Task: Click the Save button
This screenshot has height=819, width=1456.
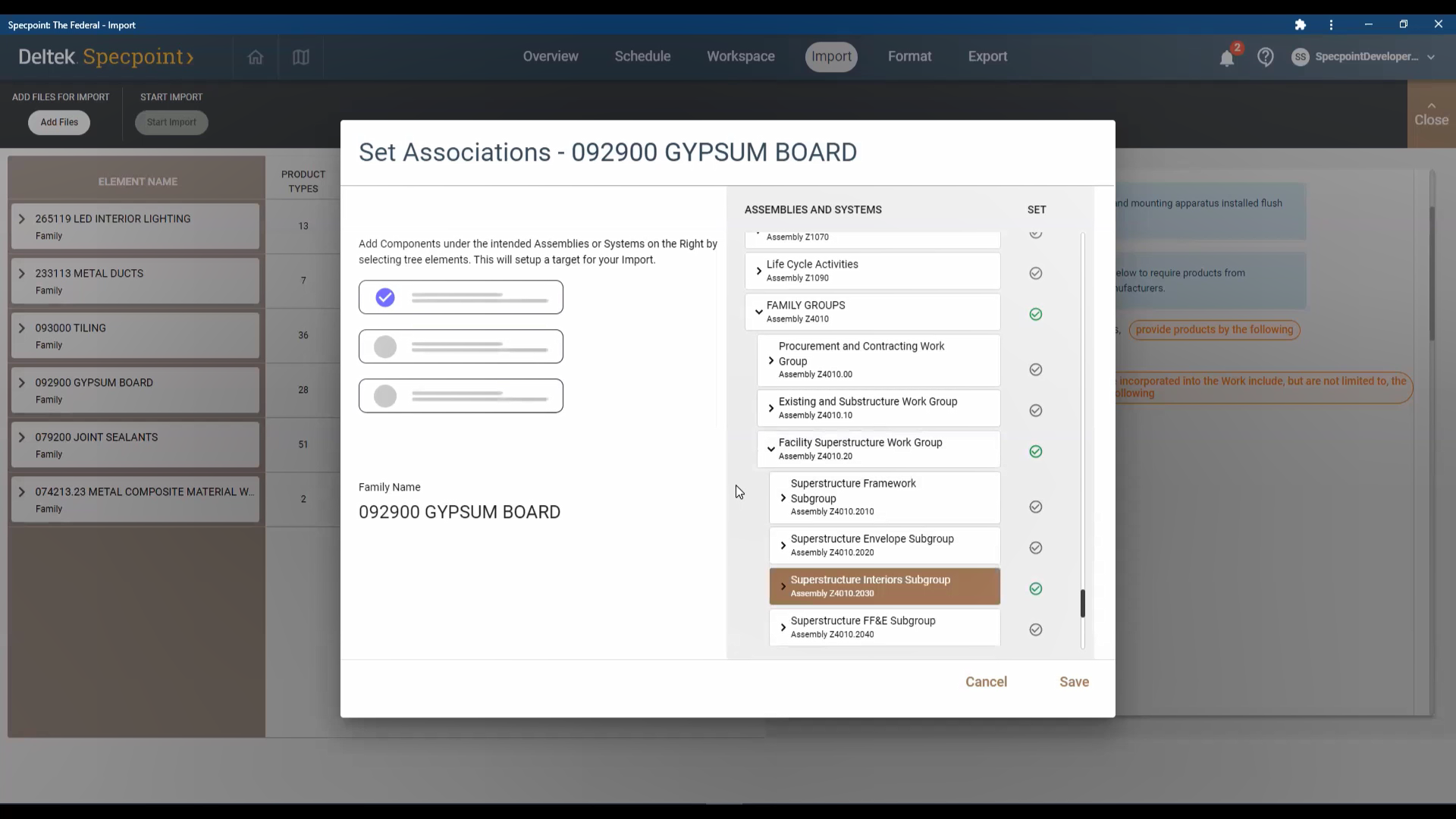Action: click(1074, 682)
